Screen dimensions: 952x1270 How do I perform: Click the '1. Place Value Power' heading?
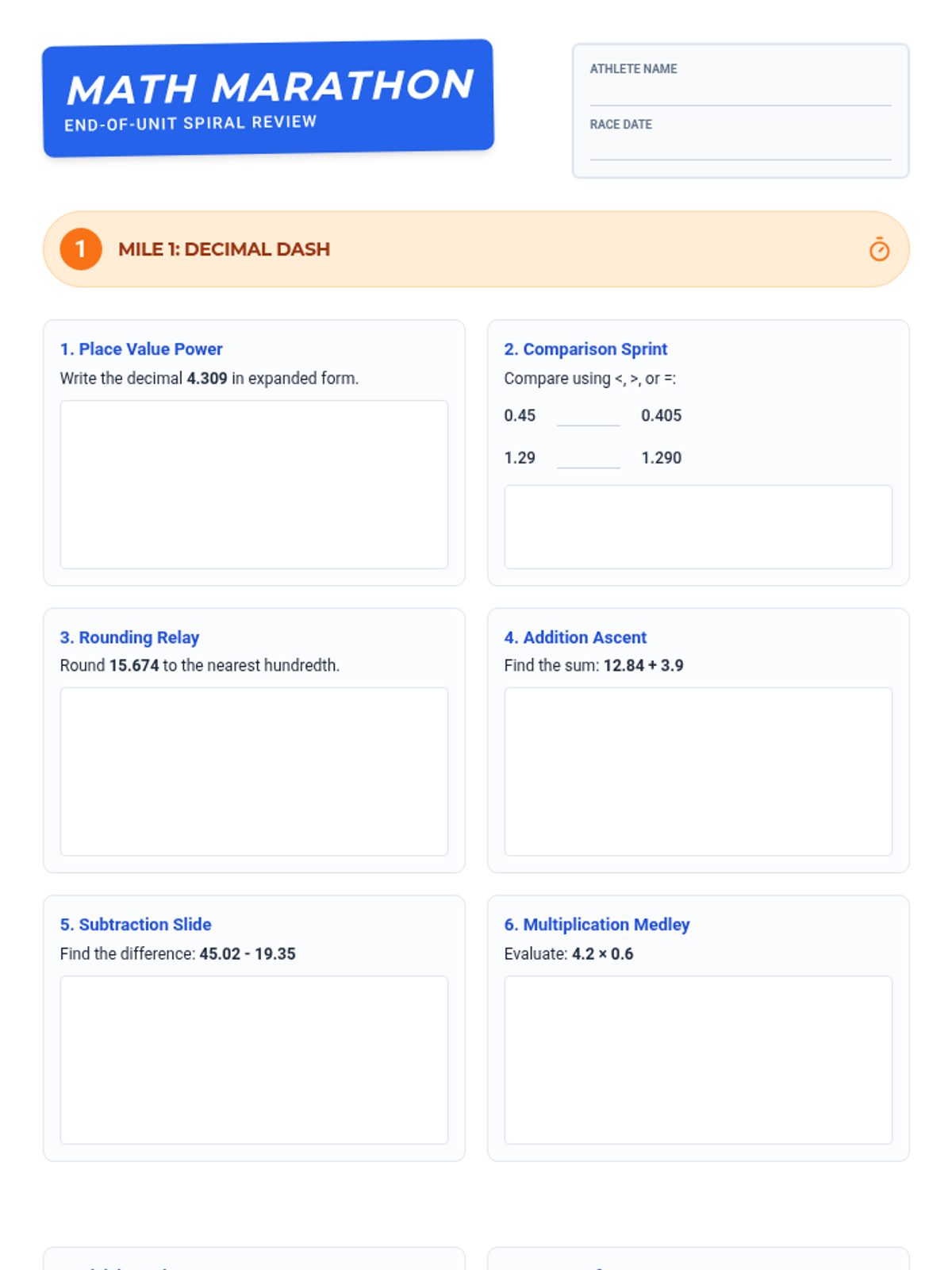point(141,349)
